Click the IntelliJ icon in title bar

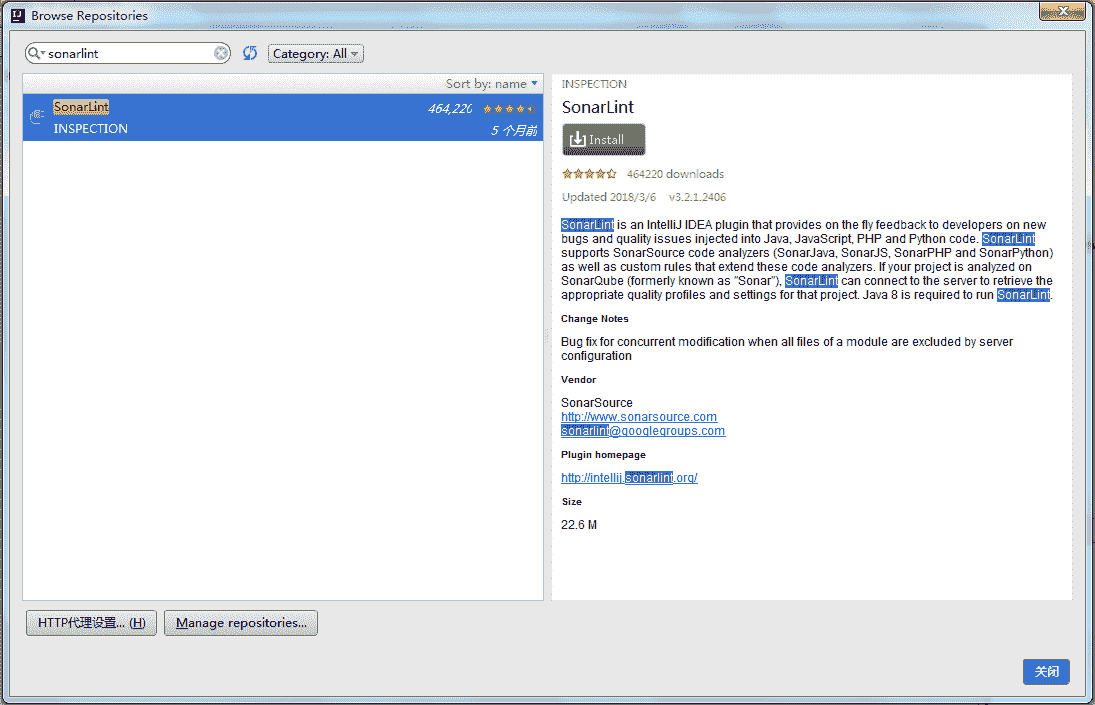click(x=17, y=15)
